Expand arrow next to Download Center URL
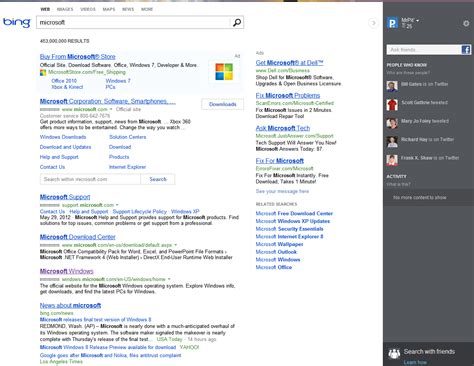 click(x=176, y=245)
